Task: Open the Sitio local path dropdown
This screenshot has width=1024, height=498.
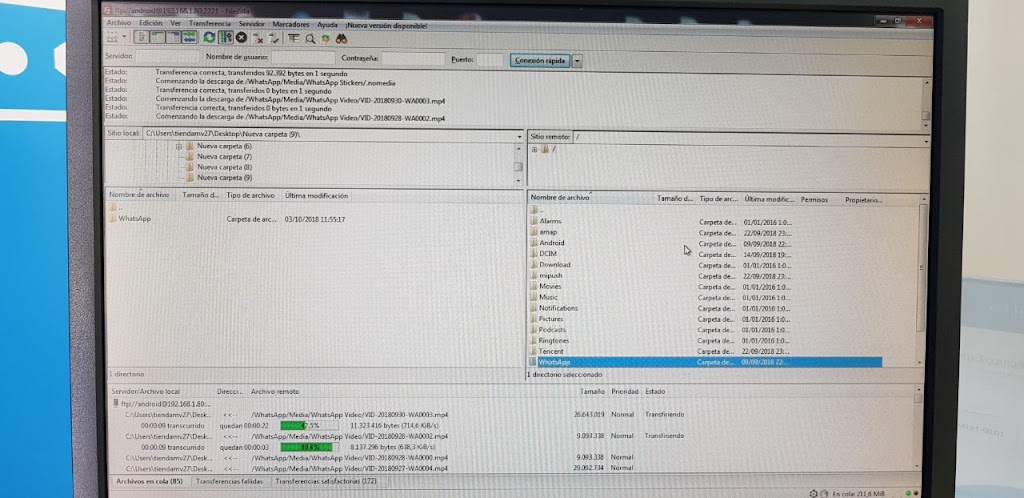Action: click(518, 133)
